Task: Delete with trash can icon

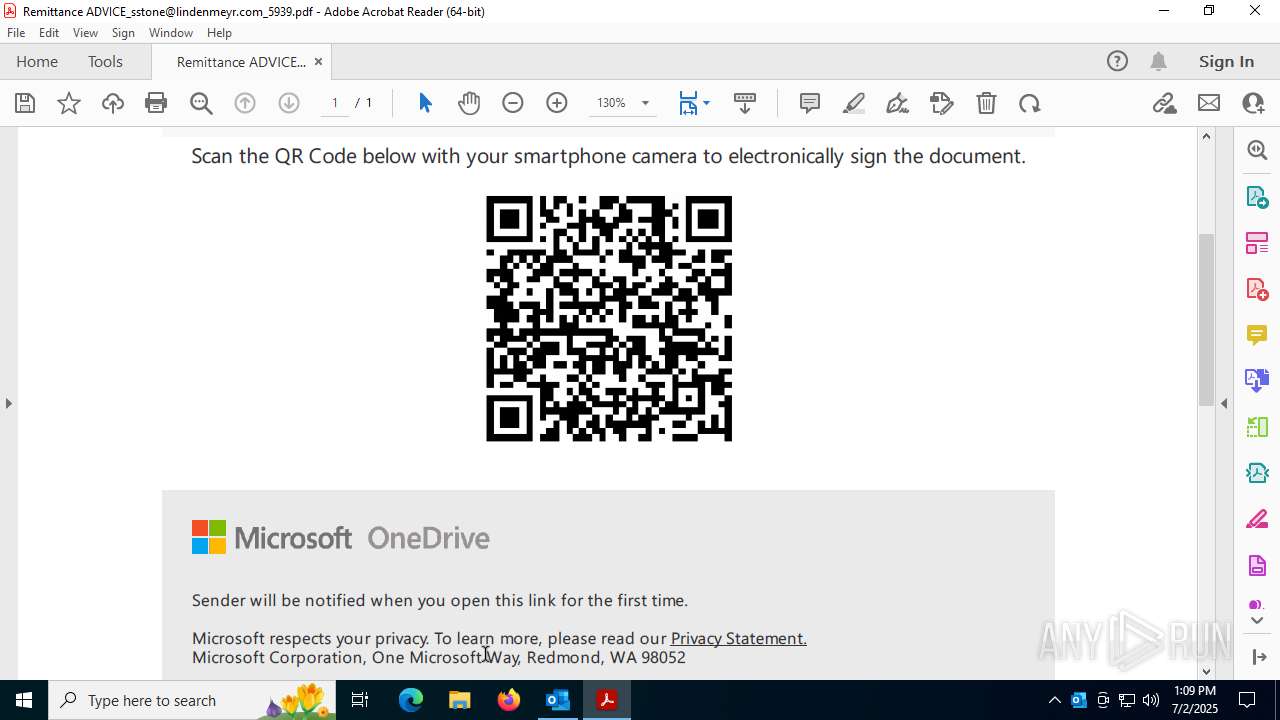Action: click(x=986, y=103)
